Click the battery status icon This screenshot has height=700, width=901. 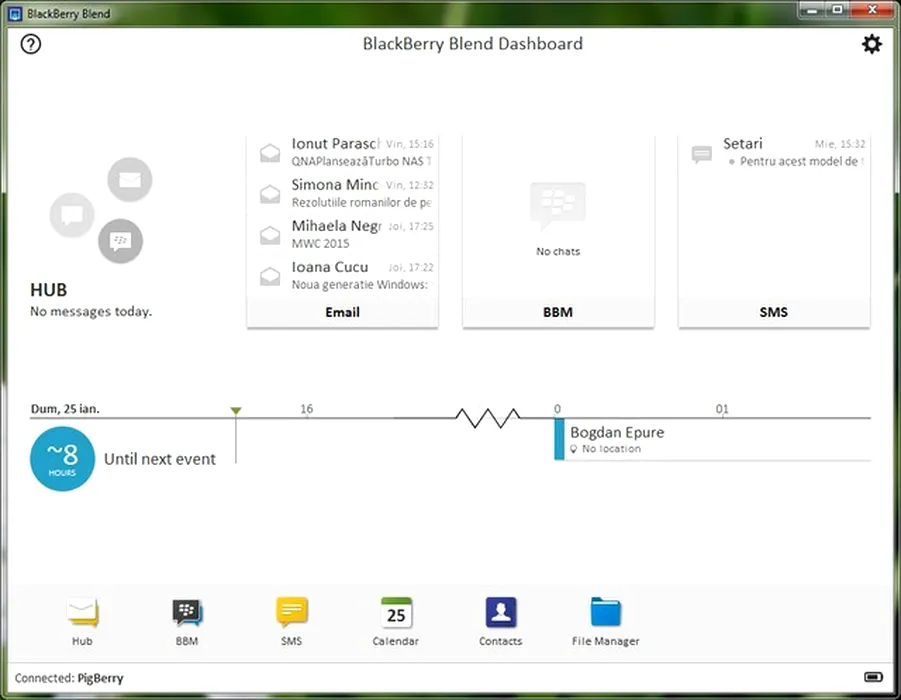point(873,677)
